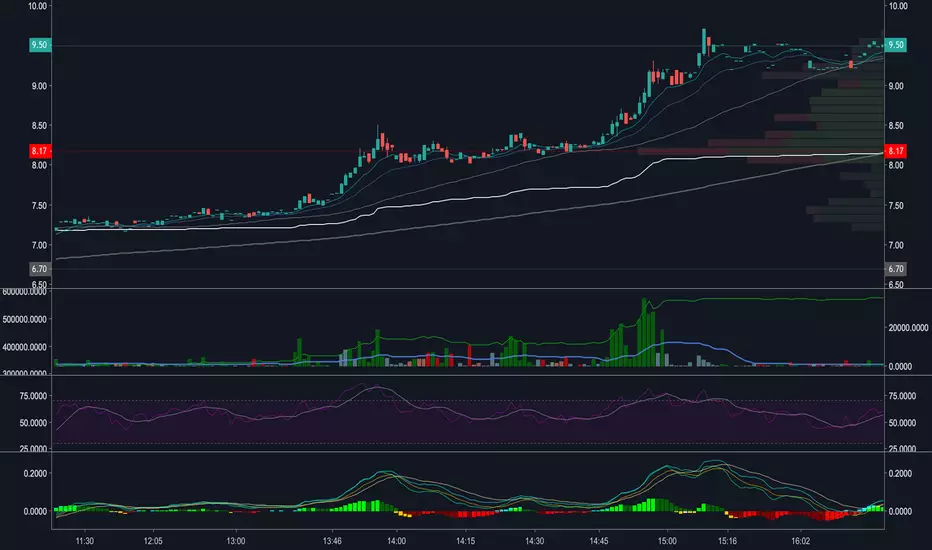Click the 75.0000 level on RSI right scale
This screenshot has height=550, width=932.
click(902, 396)
